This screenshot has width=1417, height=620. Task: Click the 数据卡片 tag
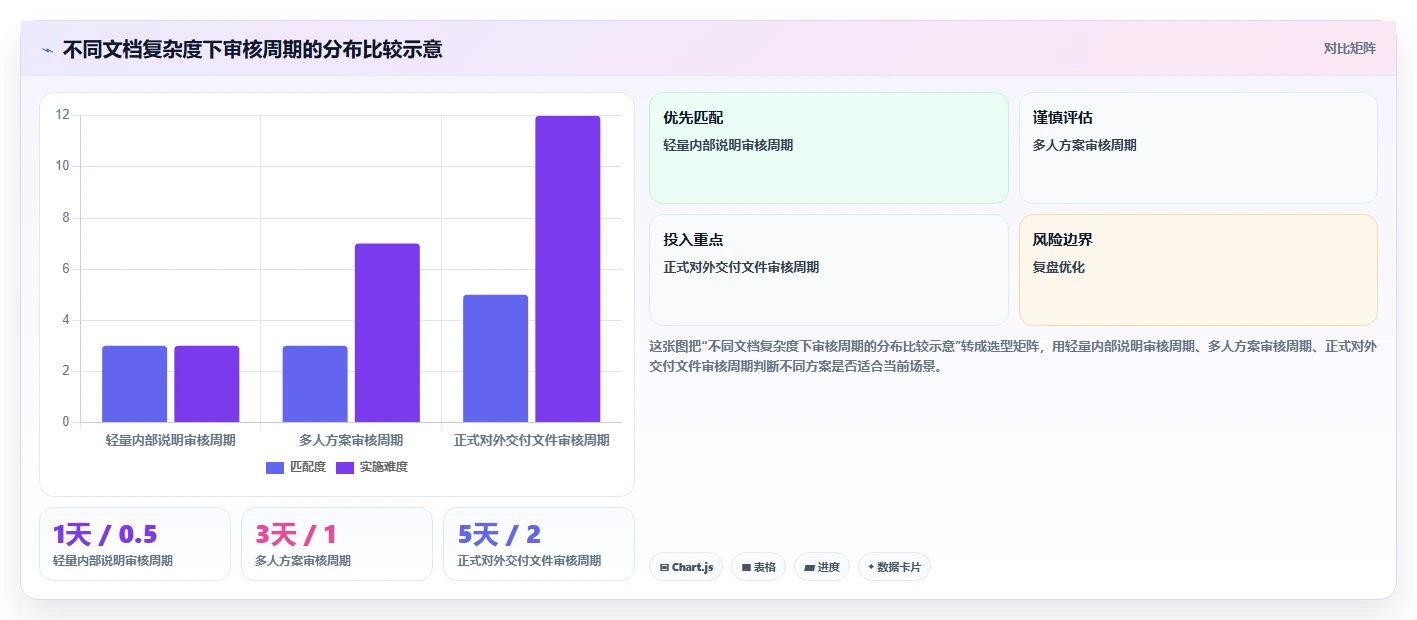895,567
